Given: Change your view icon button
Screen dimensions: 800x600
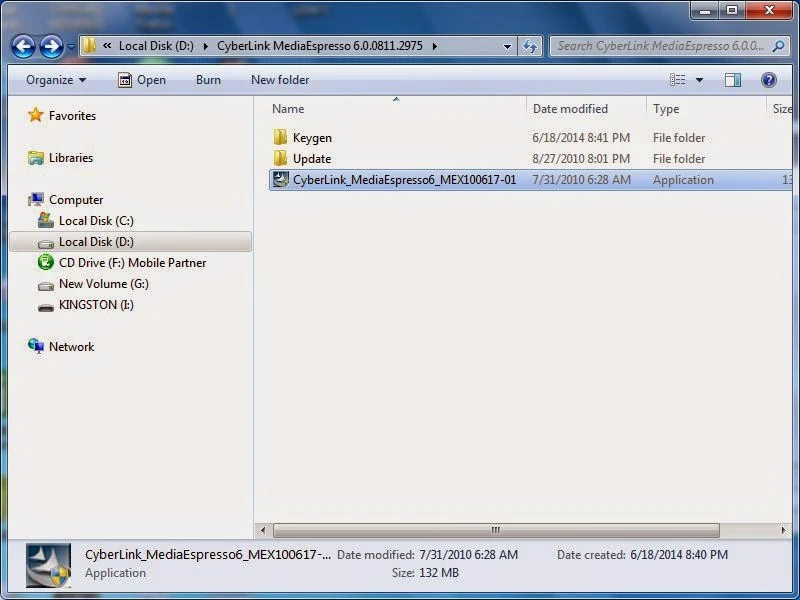Looking at the screenshot, I should point(678,80).
